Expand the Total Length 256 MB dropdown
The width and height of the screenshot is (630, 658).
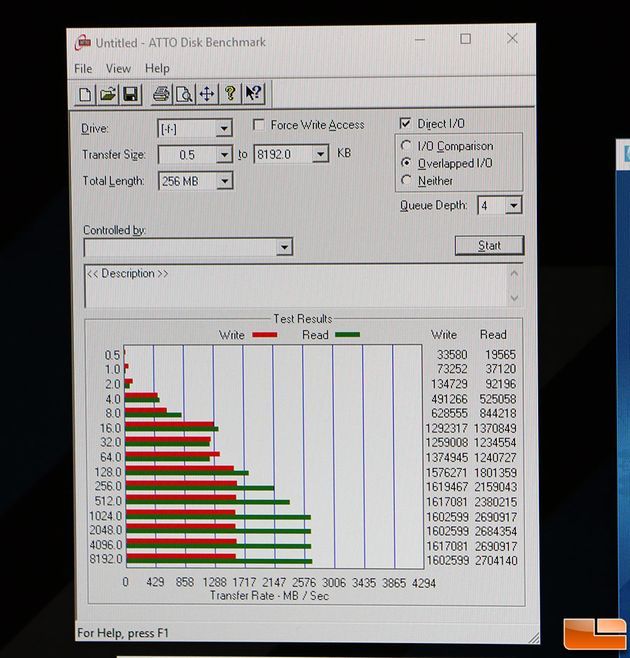click(225, 181)
